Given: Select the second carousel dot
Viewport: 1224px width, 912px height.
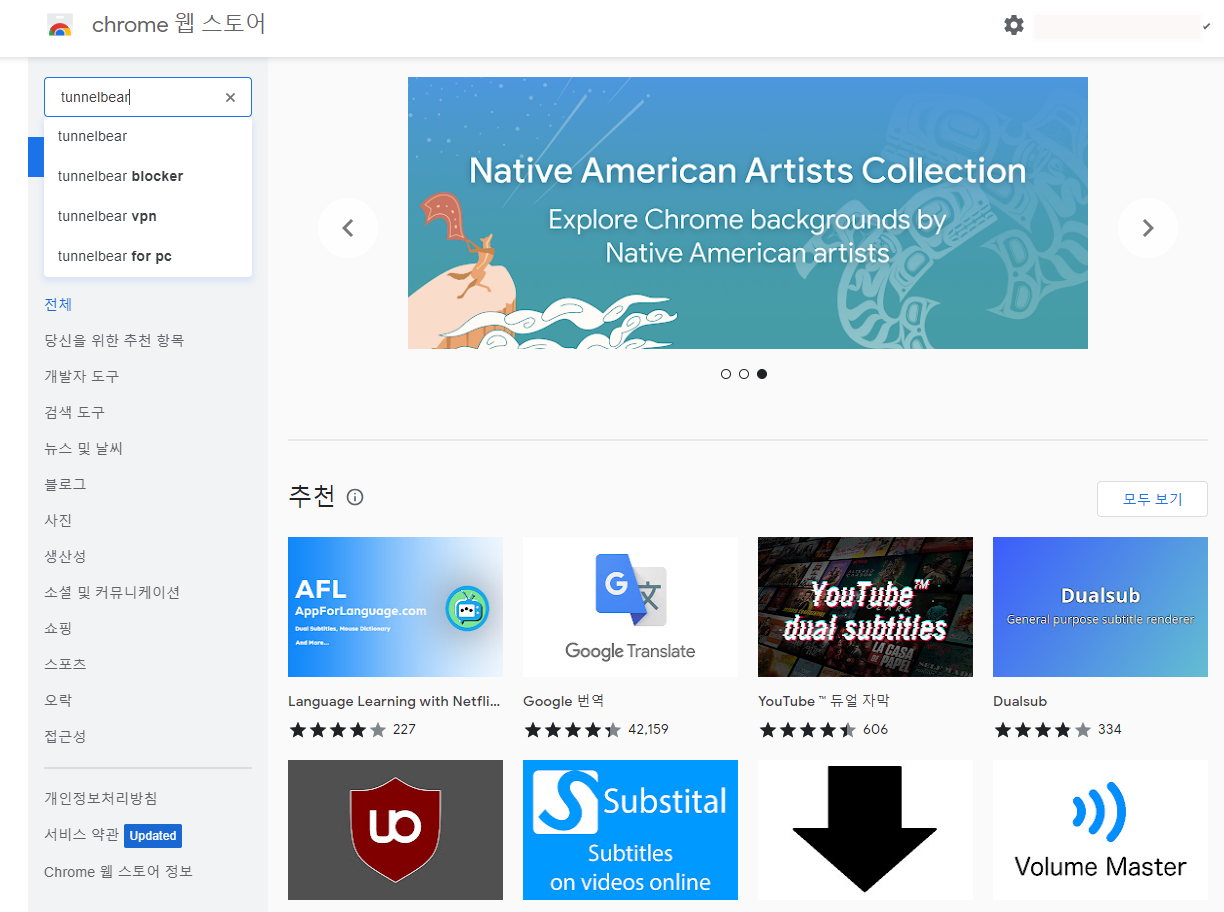Looking at the screenshot, I should pos(744,374).
